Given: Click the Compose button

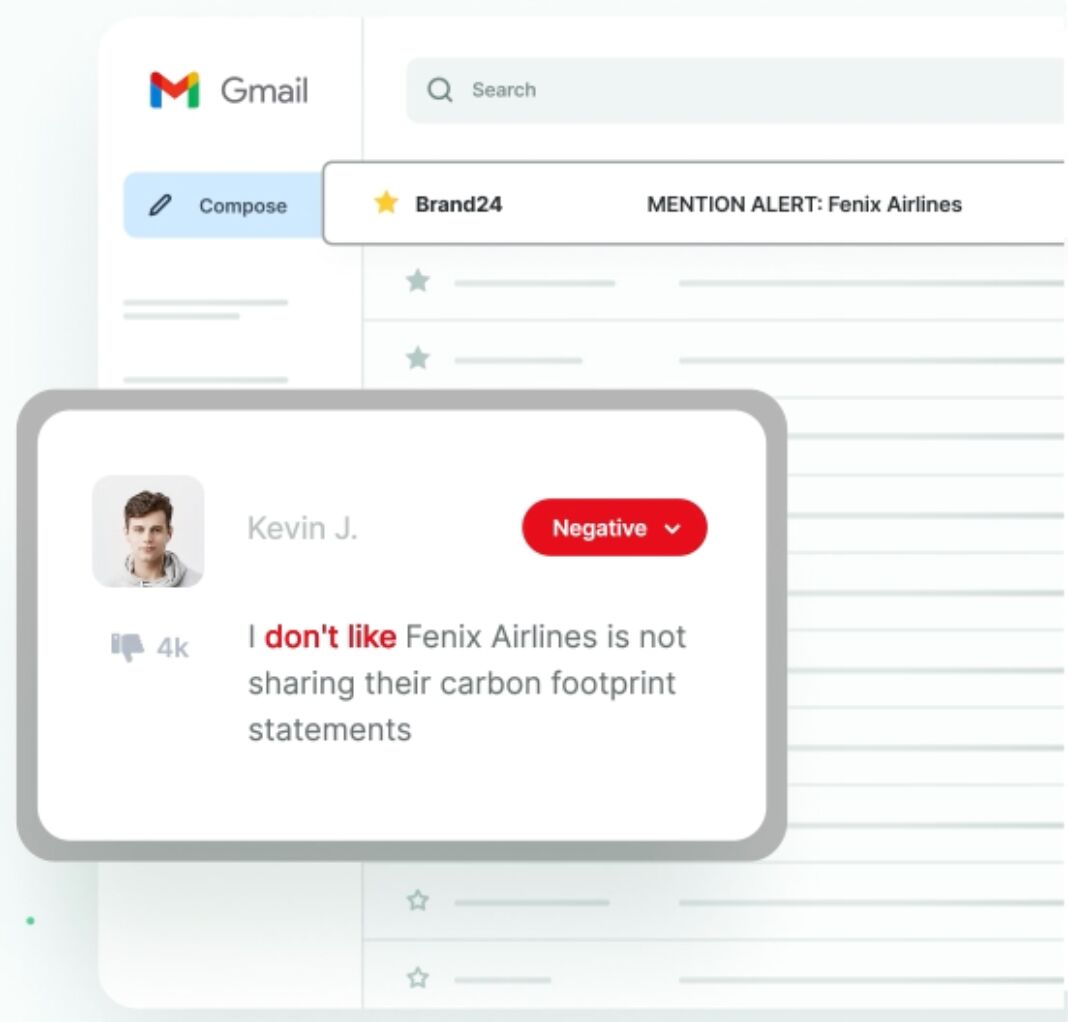Looking at the screenshot, I should 219,205.
